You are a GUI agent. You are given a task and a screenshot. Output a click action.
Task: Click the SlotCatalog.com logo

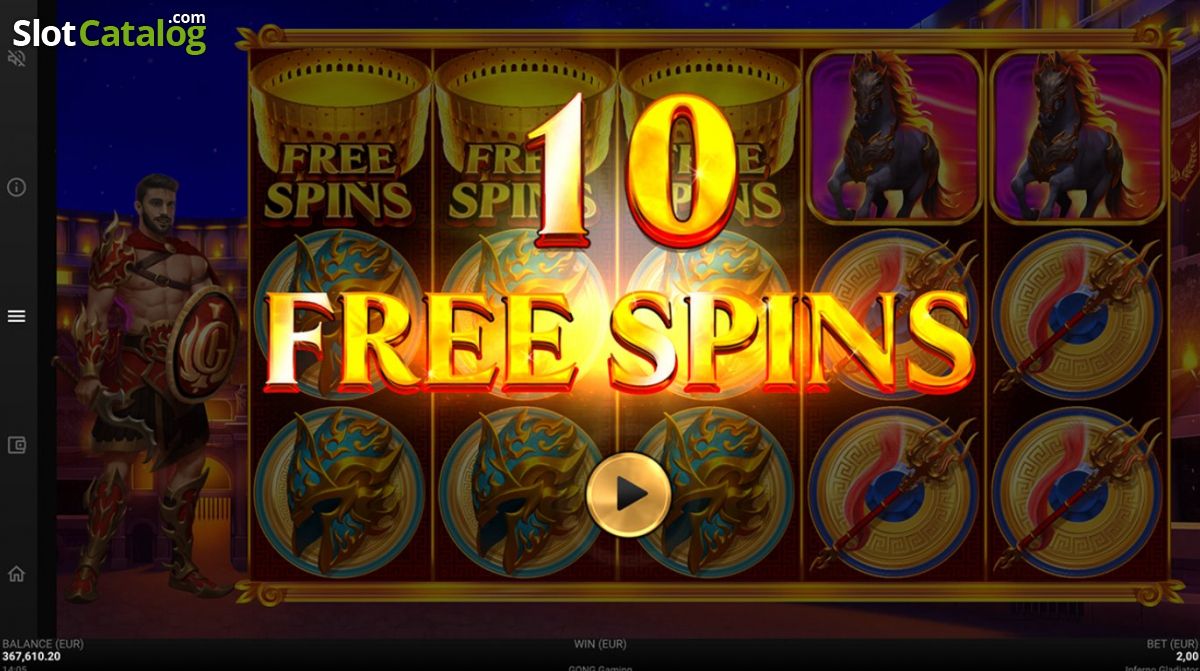click(x=110, y=32)
